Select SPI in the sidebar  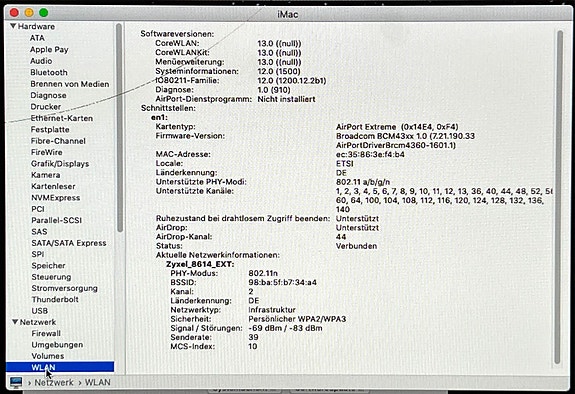[x=38, y=254]
